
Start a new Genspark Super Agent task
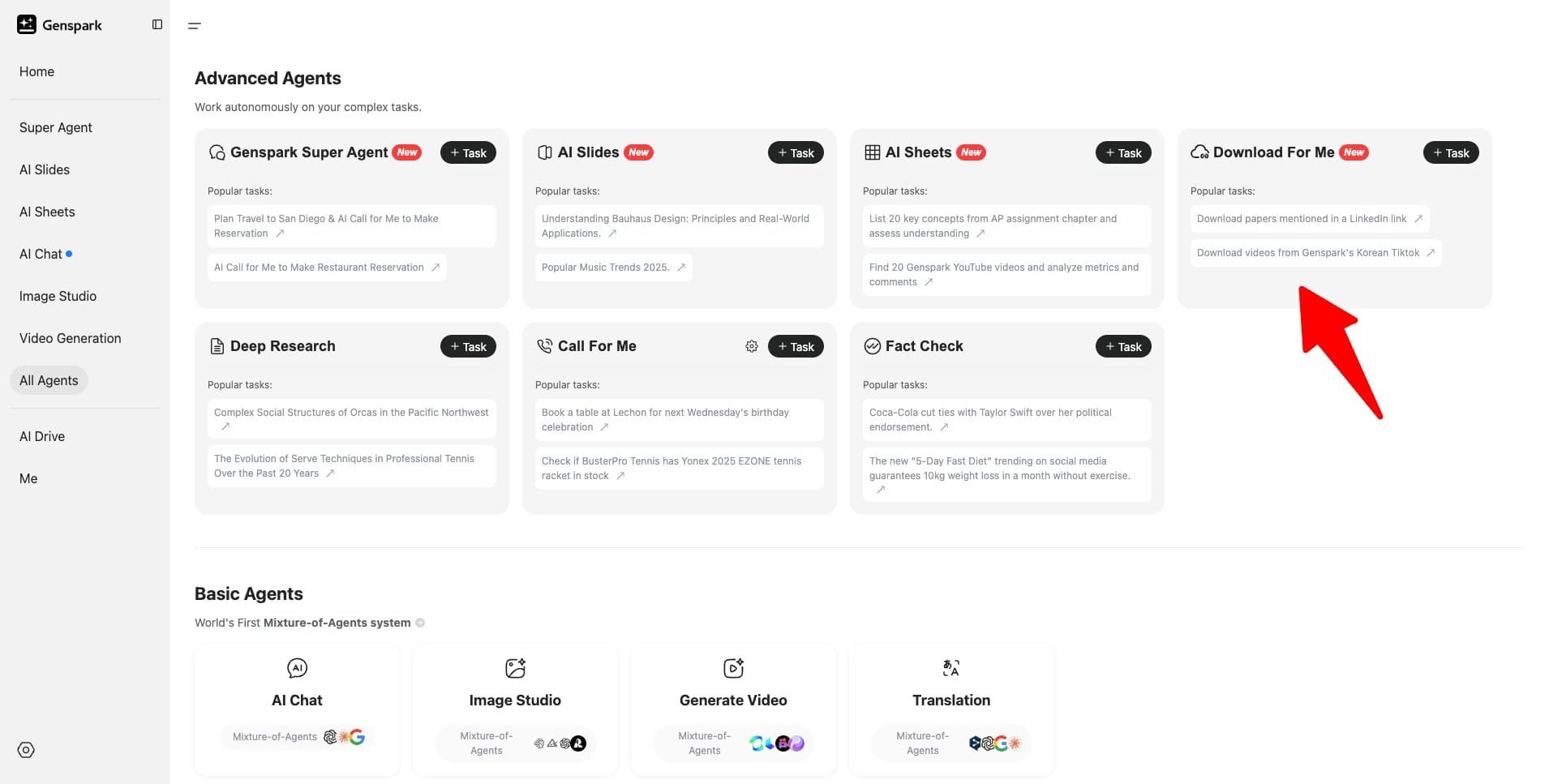[x=468, y=152]
